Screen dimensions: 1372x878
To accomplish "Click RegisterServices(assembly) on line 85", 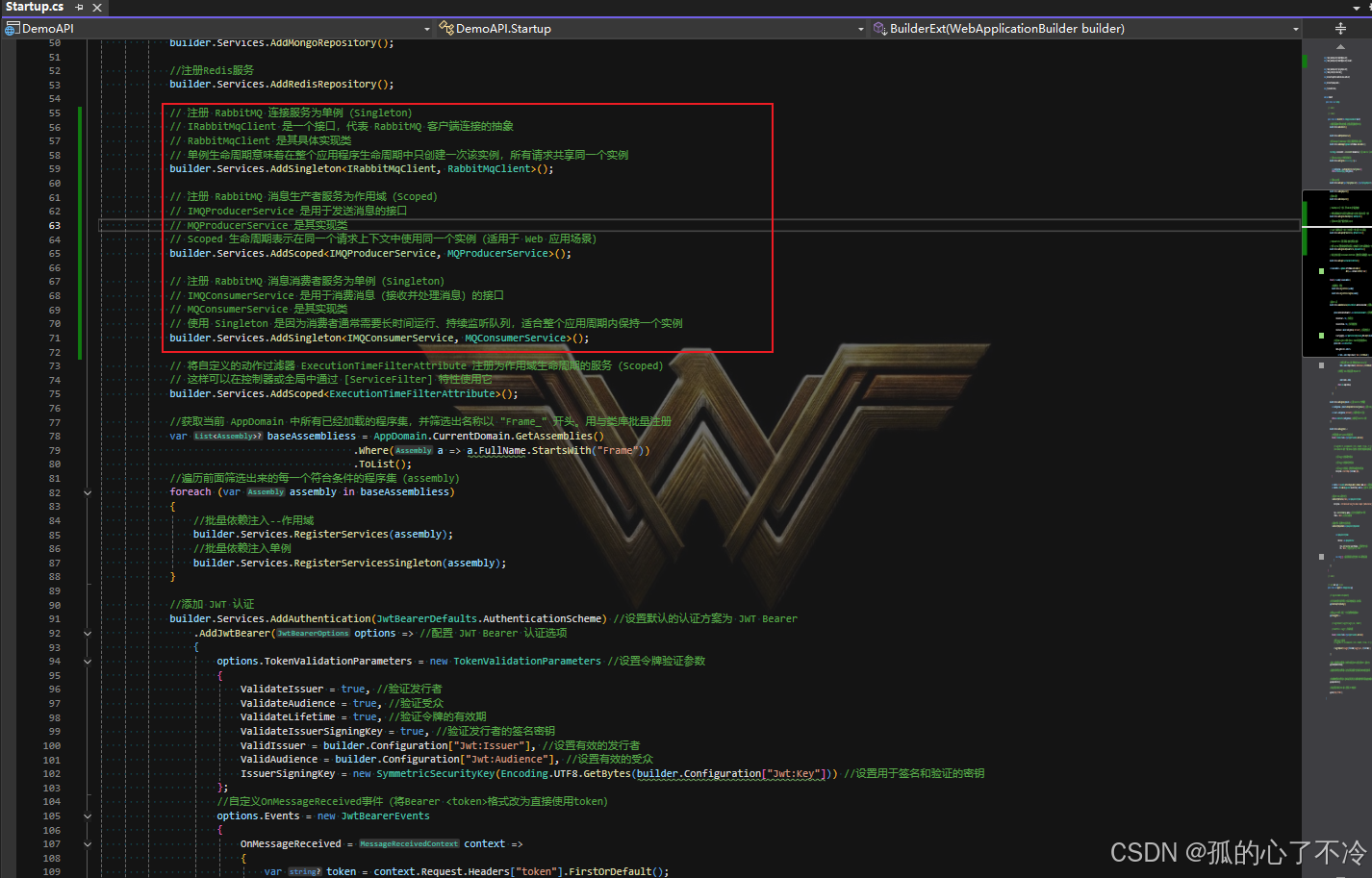I will pyautogui.click(x=369, y=535).
